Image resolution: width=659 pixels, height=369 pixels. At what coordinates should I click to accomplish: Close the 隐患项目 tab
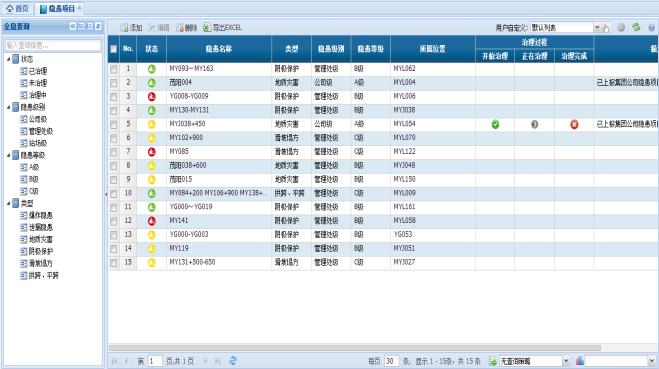(79, 8)
